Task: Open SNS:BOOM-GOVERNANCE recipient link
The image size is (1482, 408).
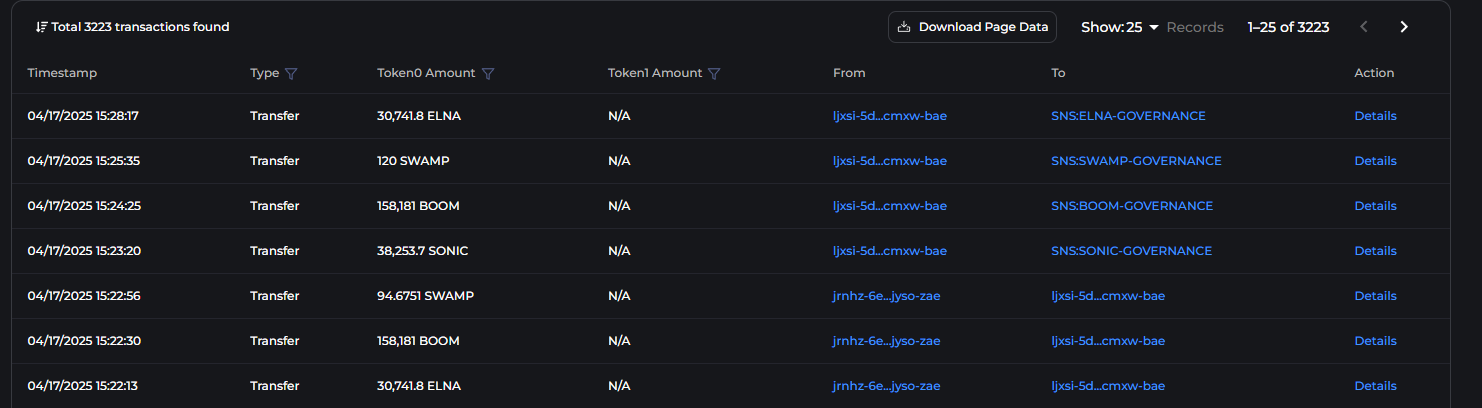Action: pos(1132,206)
